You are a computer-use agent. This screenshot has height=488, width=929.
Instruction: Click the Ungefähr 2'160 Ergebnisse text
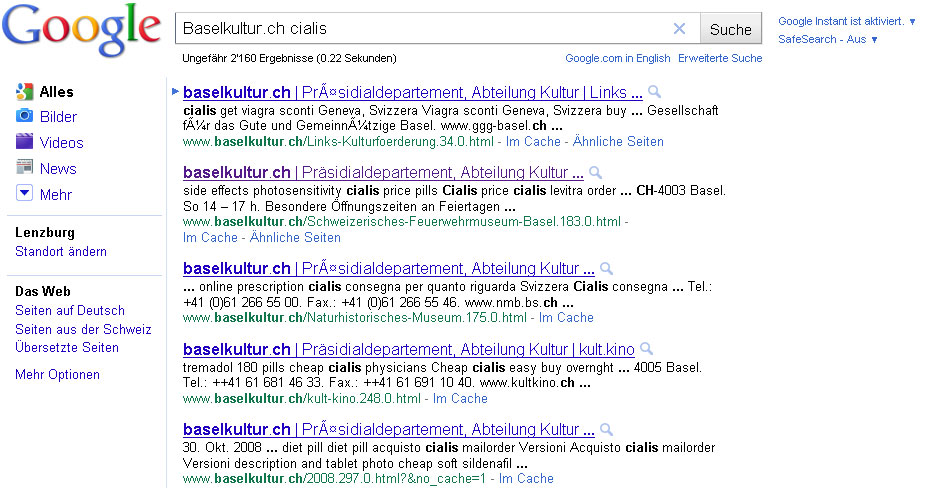point(289,58)
